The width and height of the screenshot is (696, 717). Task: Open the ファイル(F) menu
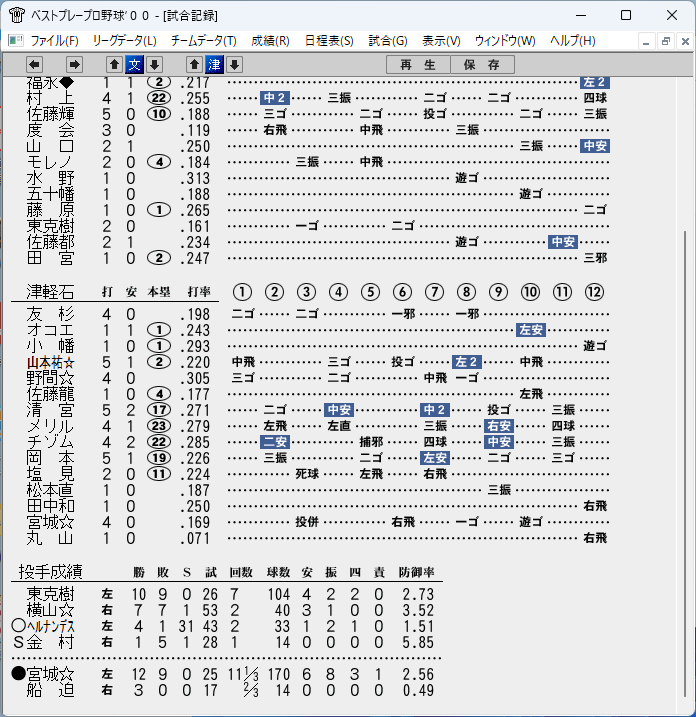[54, 41]
